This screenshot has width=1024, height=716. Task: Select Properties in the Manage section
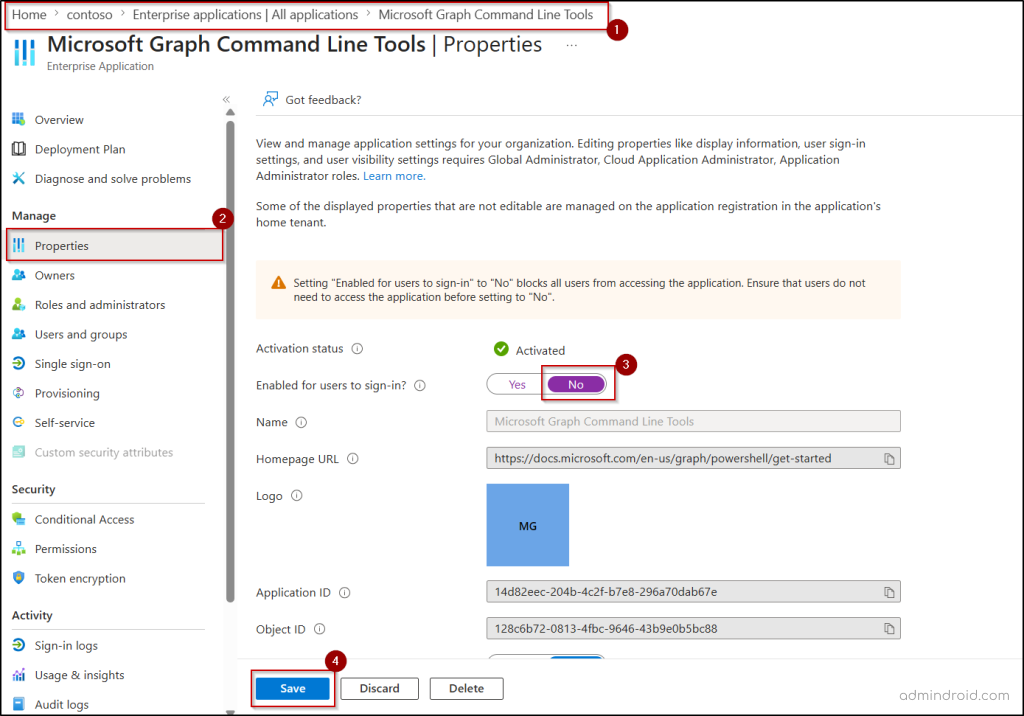pyautogui.click(x=115, y=245)
